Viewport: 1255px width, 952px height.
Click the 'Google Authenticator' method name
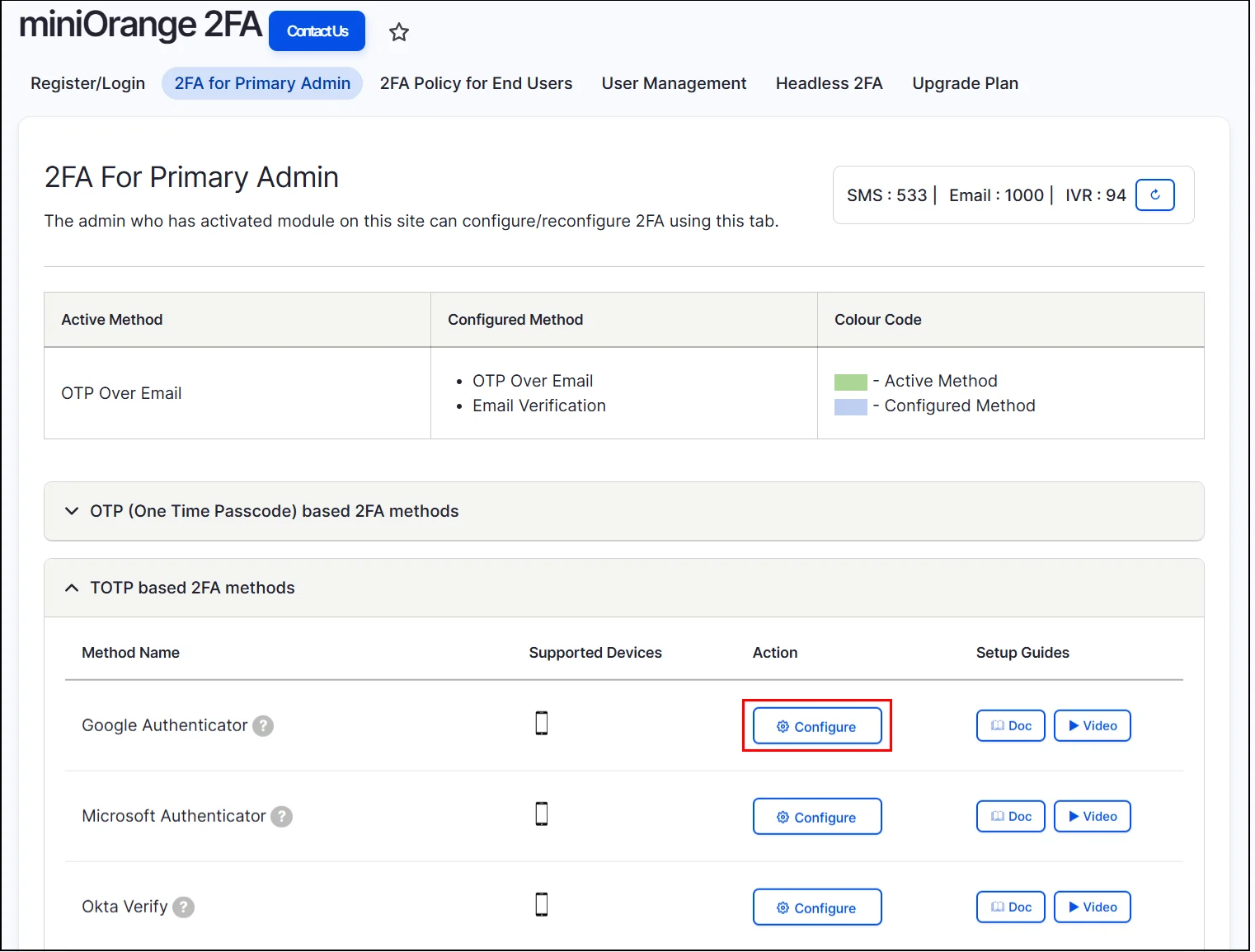coord(165,726)
